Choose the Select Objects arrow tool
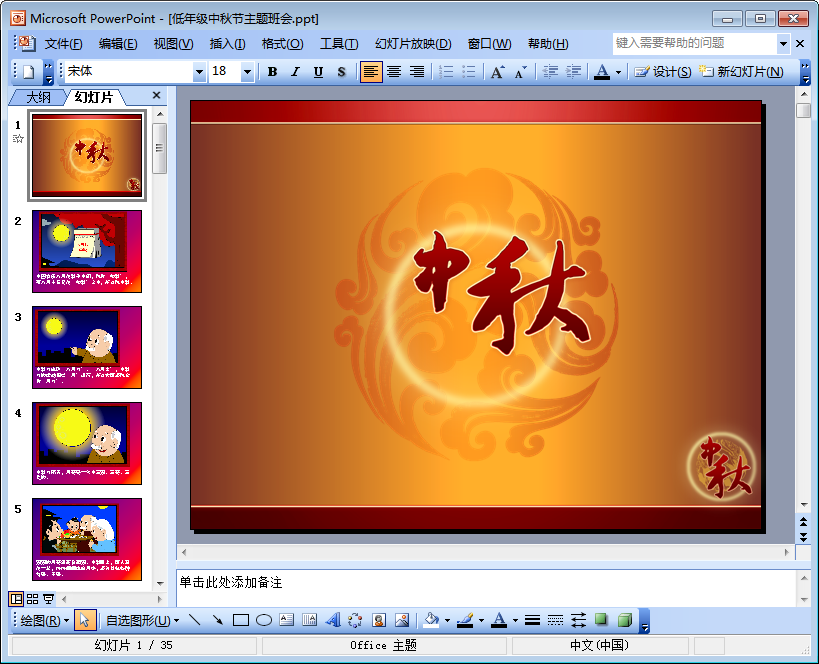 (84, 620)
